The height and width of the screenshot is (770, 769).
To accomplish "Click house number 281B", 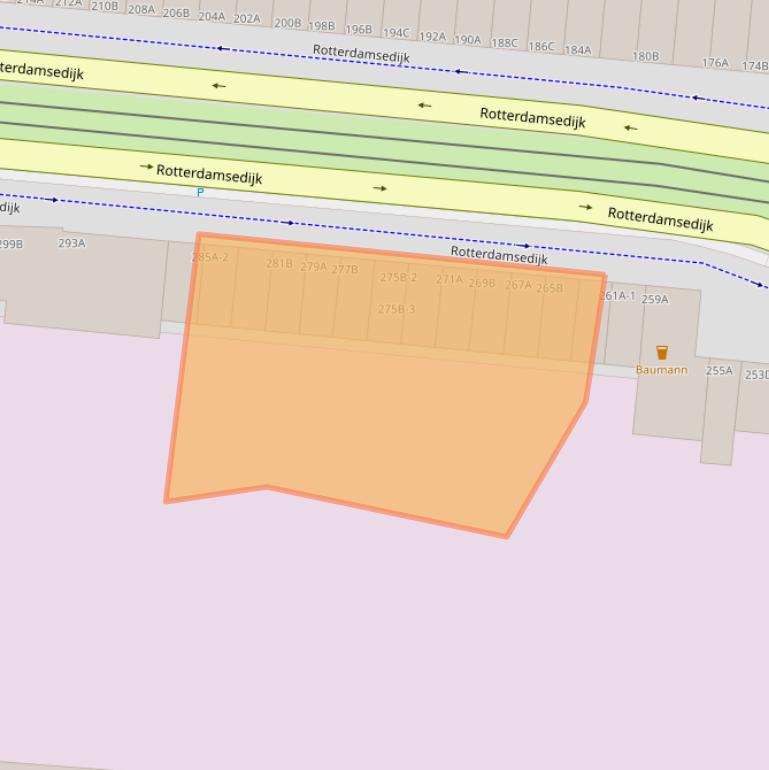I will [x=279, y=264].
